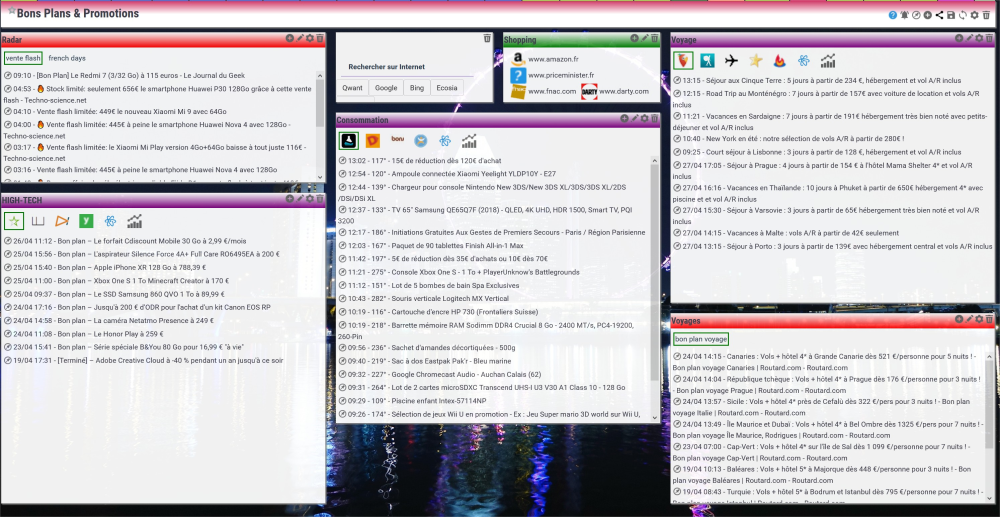Screen dimensions: 1000x517
Task: Select the orange D feed in Consommation
Action: point(372,140)
